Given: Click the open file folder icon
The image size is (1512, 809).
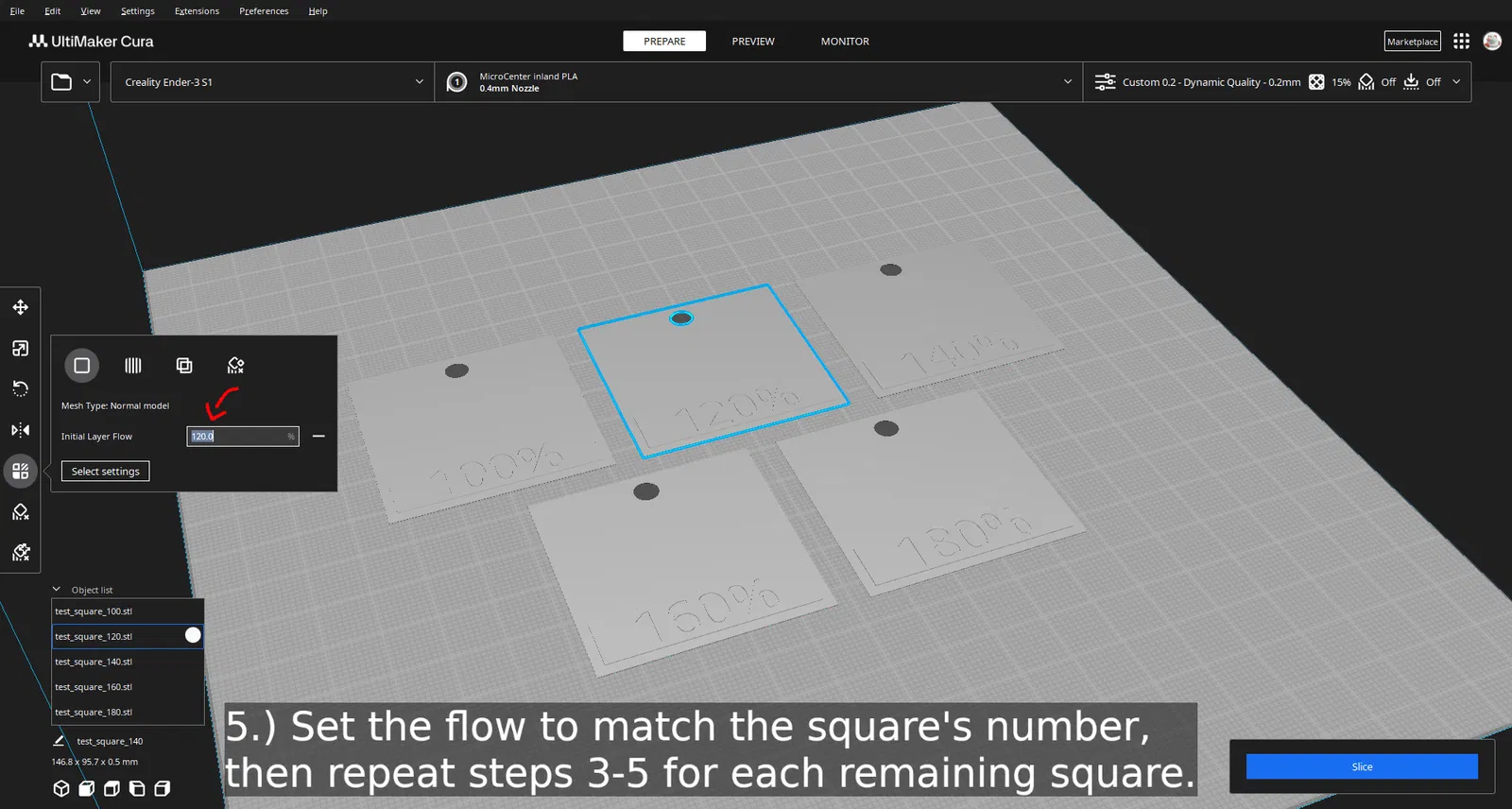Looking at the screenshot, I should coord(61,82).
